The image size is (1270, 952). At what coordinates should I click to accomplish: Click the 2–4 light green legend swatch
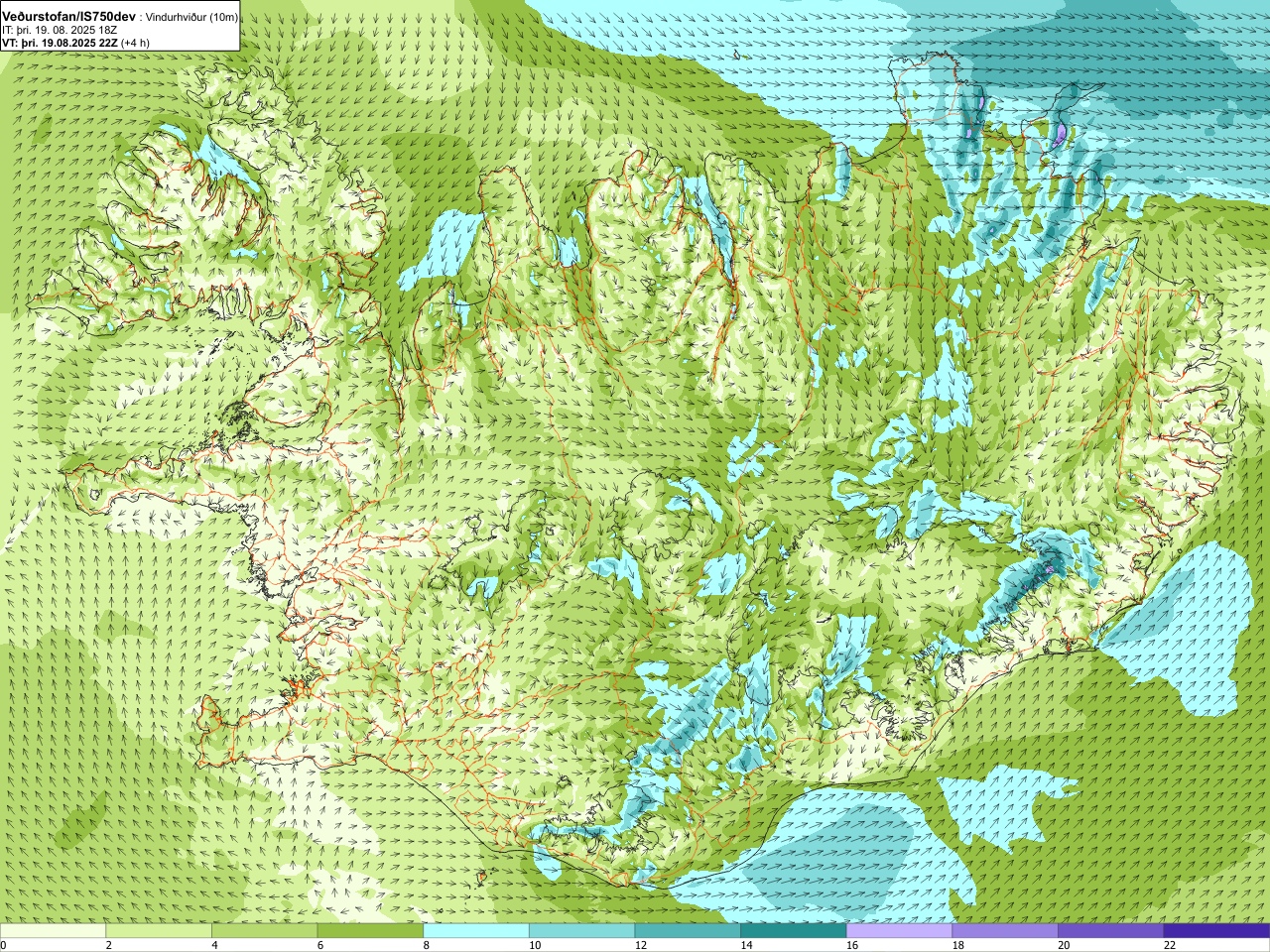(x=159, y=931)
